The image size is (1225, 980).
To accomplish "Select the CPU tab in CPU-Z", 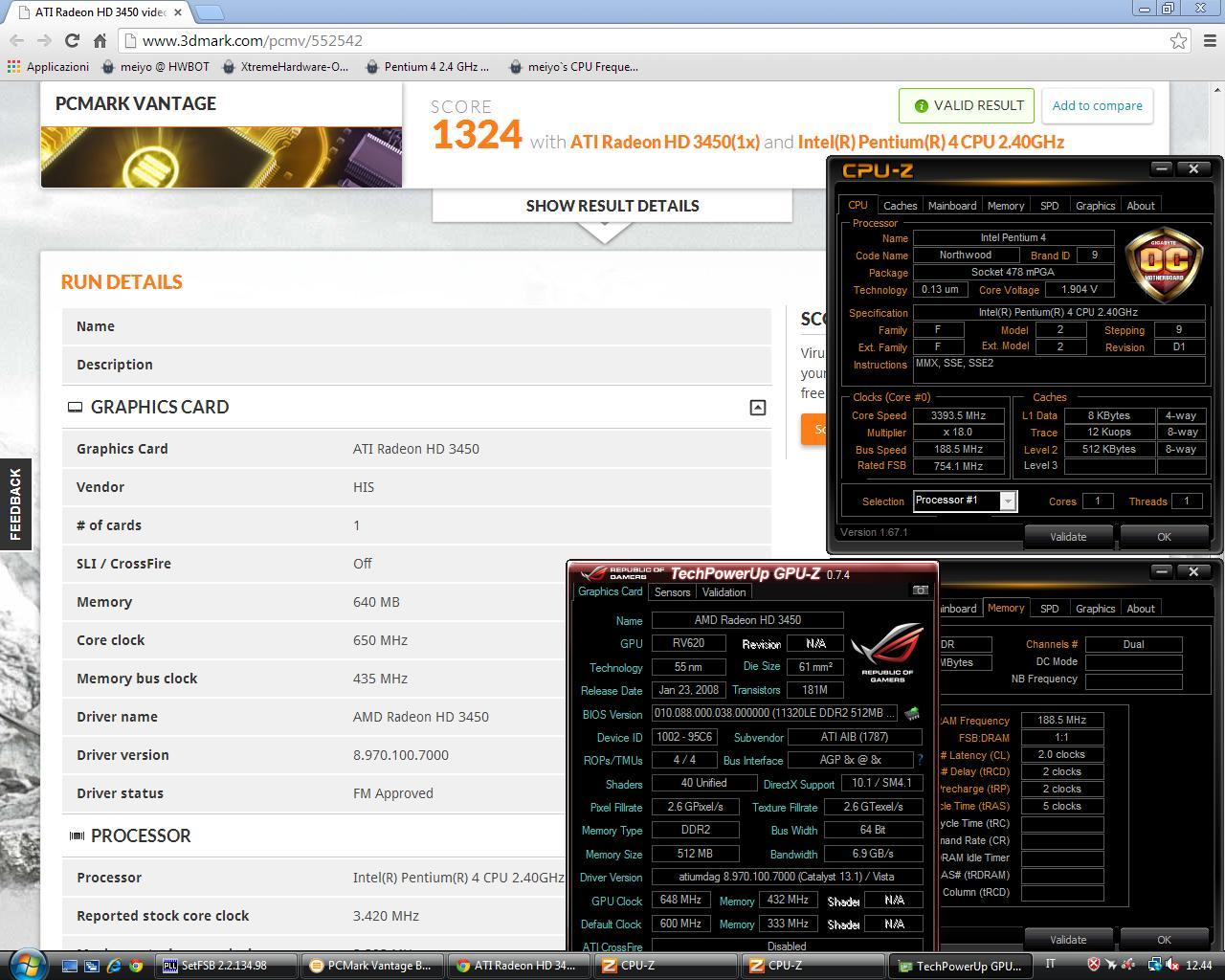I will click(x=857, y=205).
